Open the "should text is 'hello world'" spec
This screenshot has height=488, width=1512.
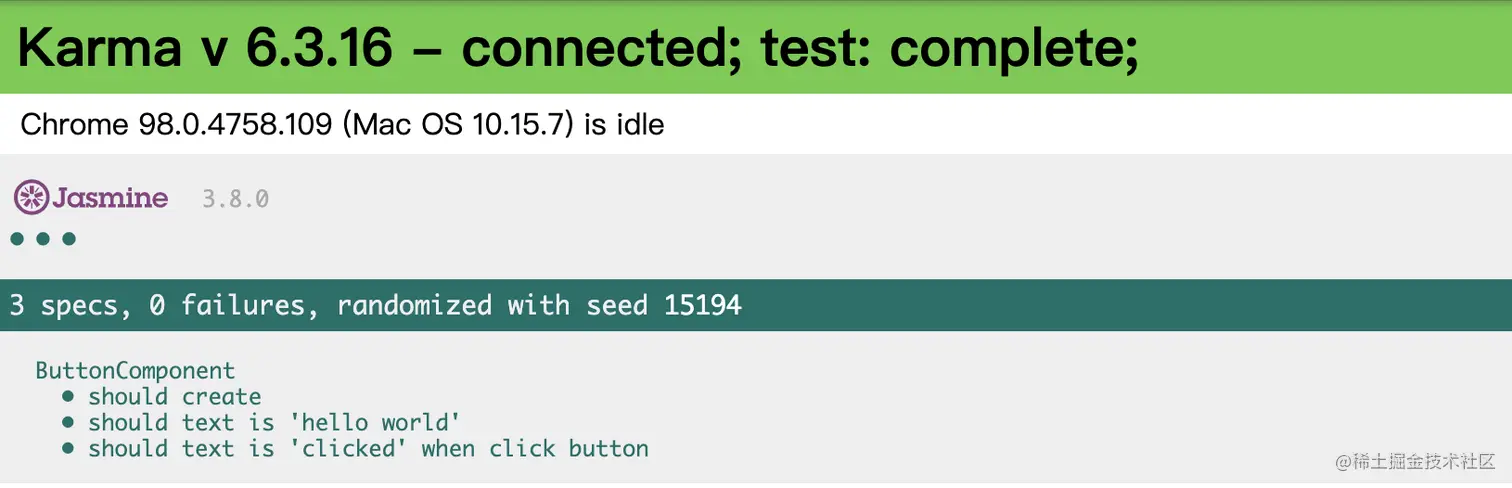coord(274,423)
